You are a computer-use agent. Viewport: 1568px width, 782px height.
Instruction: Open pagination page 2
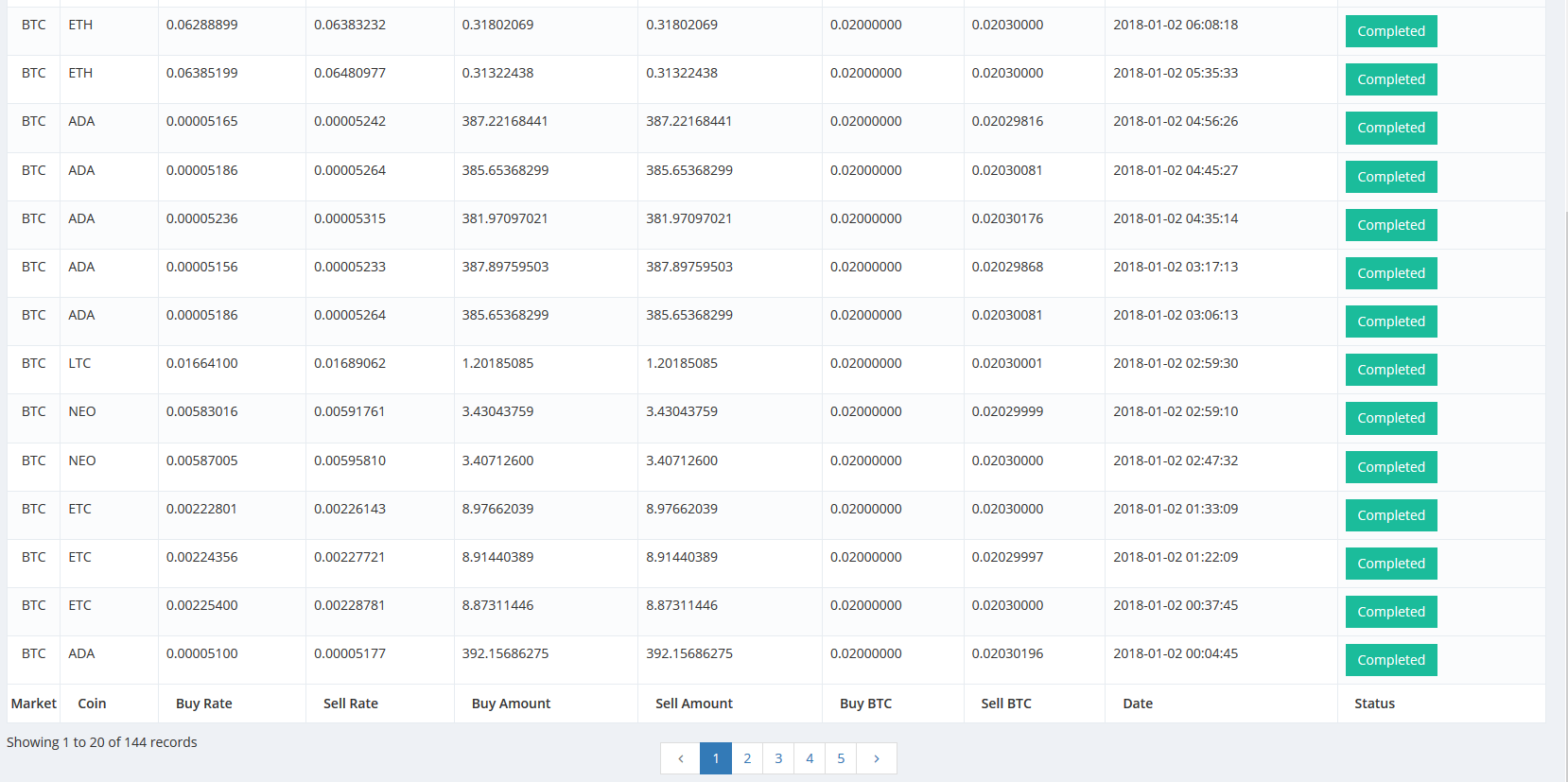click(x=747, y=758)
